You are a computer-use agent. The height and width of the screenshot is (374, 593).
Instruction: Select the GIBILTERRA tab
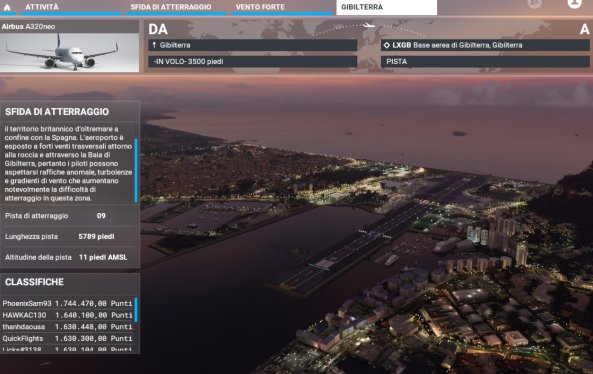coord(387,7)
